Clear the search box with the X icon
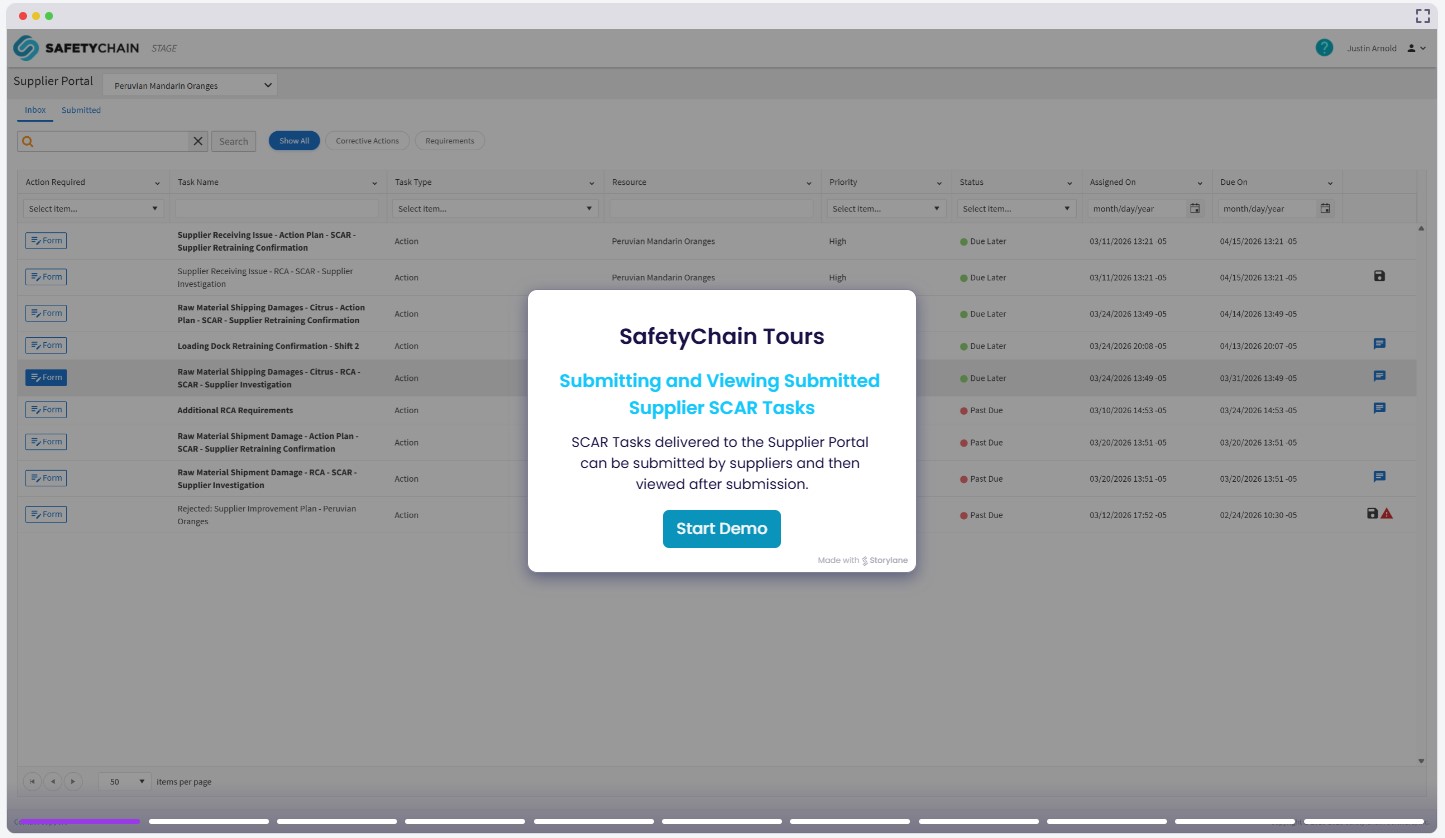The height and width of the screenshot is (838, 1445). (x=198, y=141)
